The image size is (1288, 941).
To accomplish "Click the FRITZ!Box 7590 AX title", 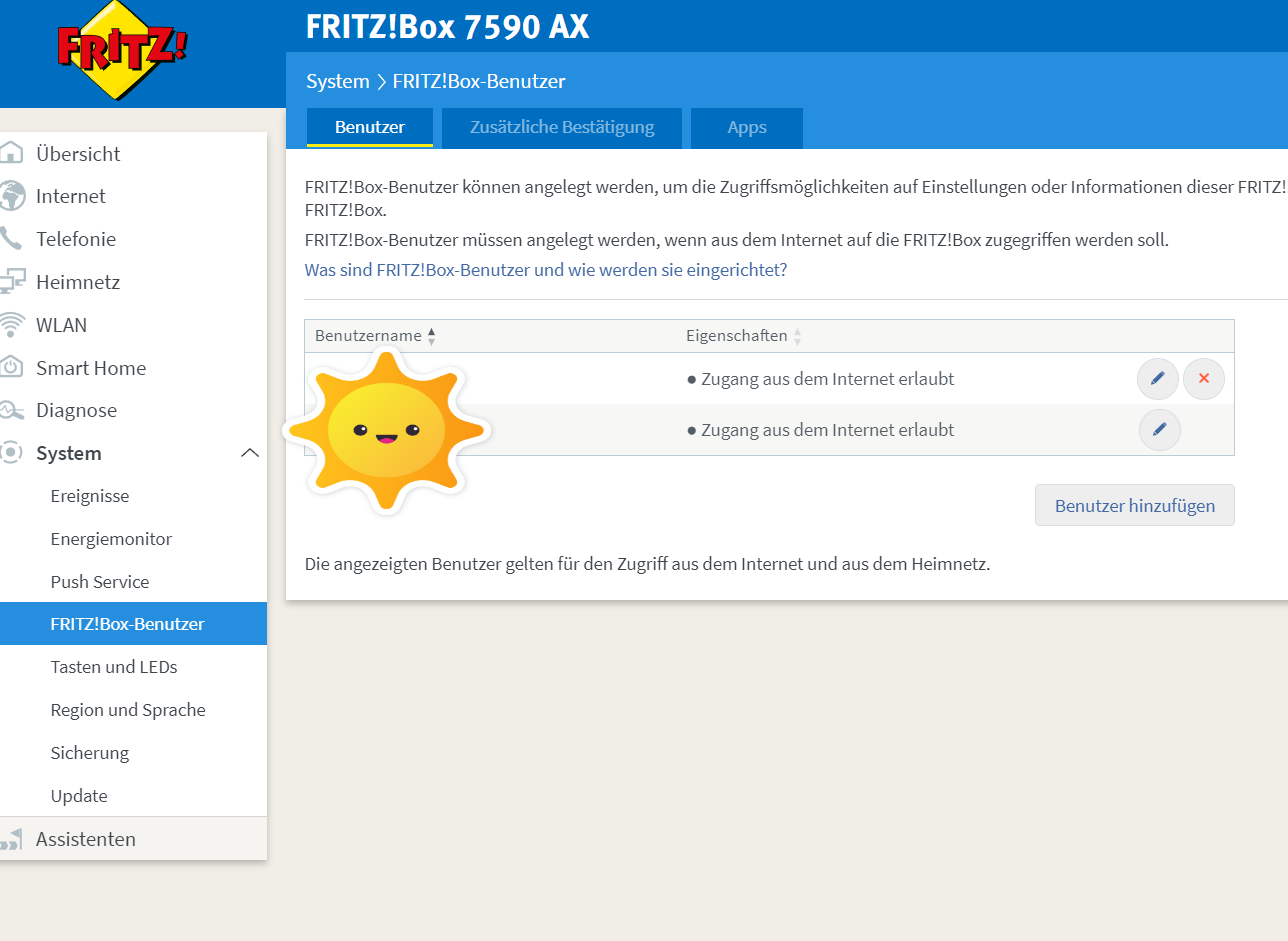I will (x=447, y=27).
